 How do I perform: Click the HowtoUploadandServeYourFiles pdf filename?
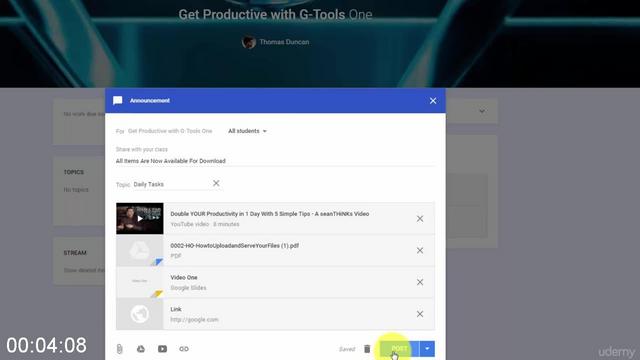tap(234, 246)
